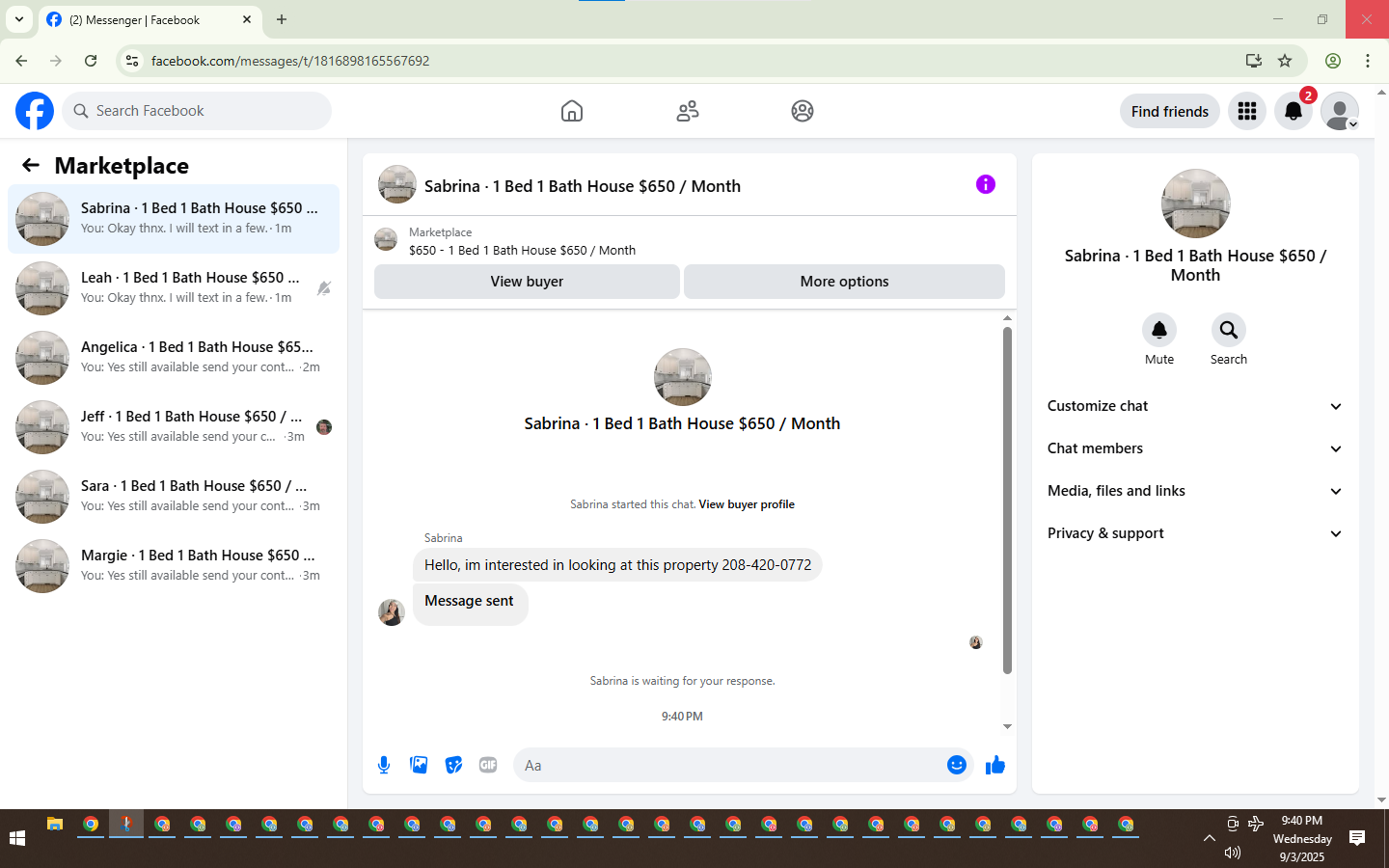
Task: Open the notifications bell
Action: [x=1294, y=111]
